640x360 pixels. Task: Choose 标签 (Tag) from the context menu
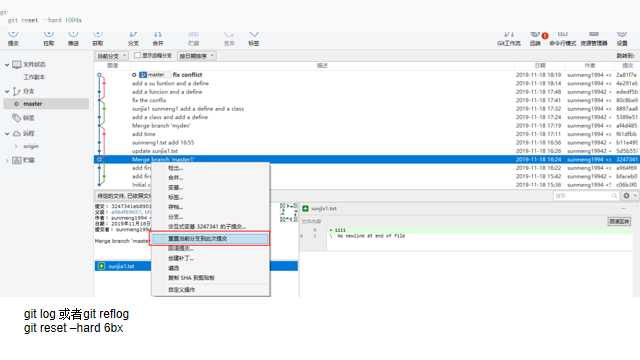pos(210,197)
